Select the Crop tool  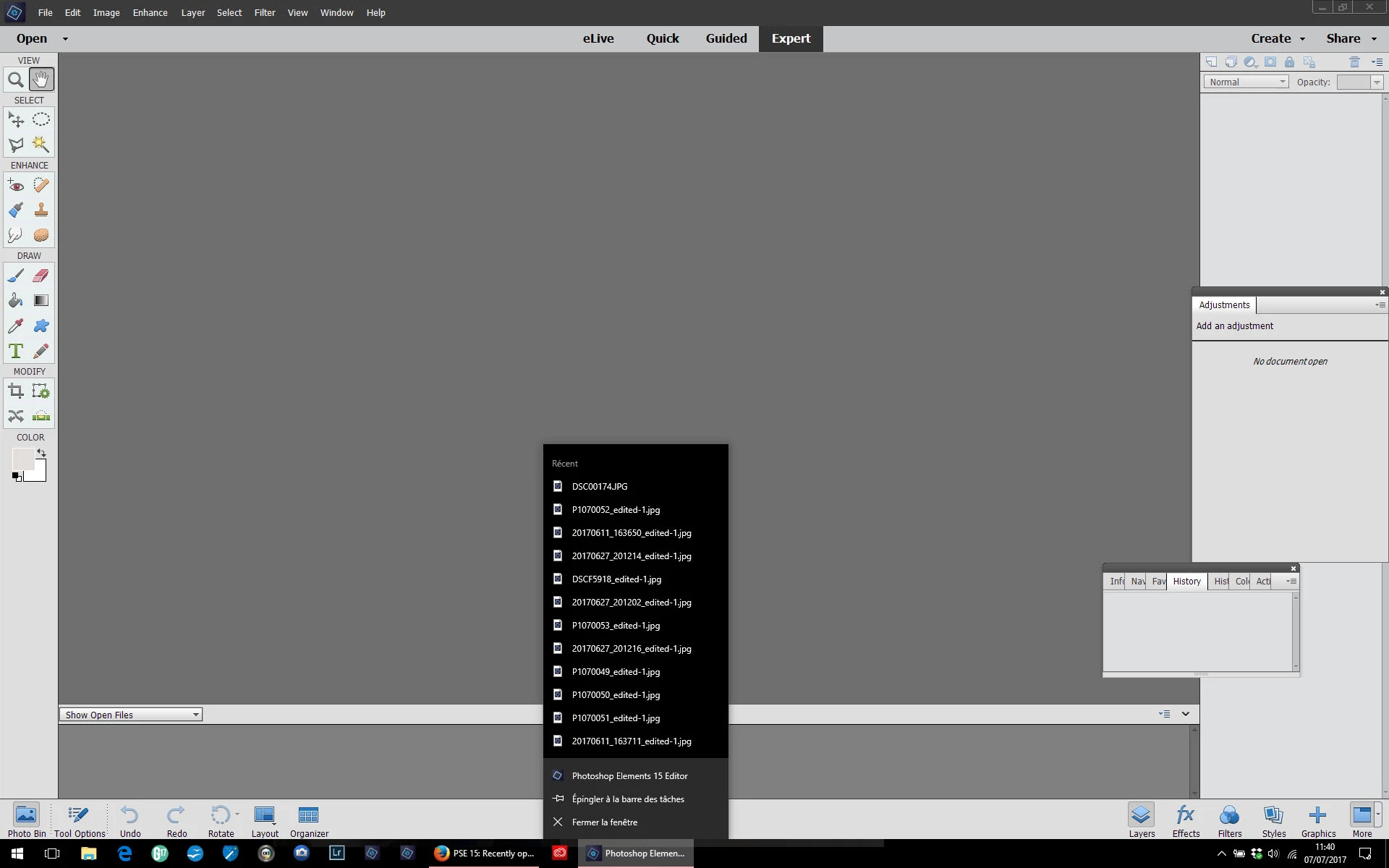15,392
